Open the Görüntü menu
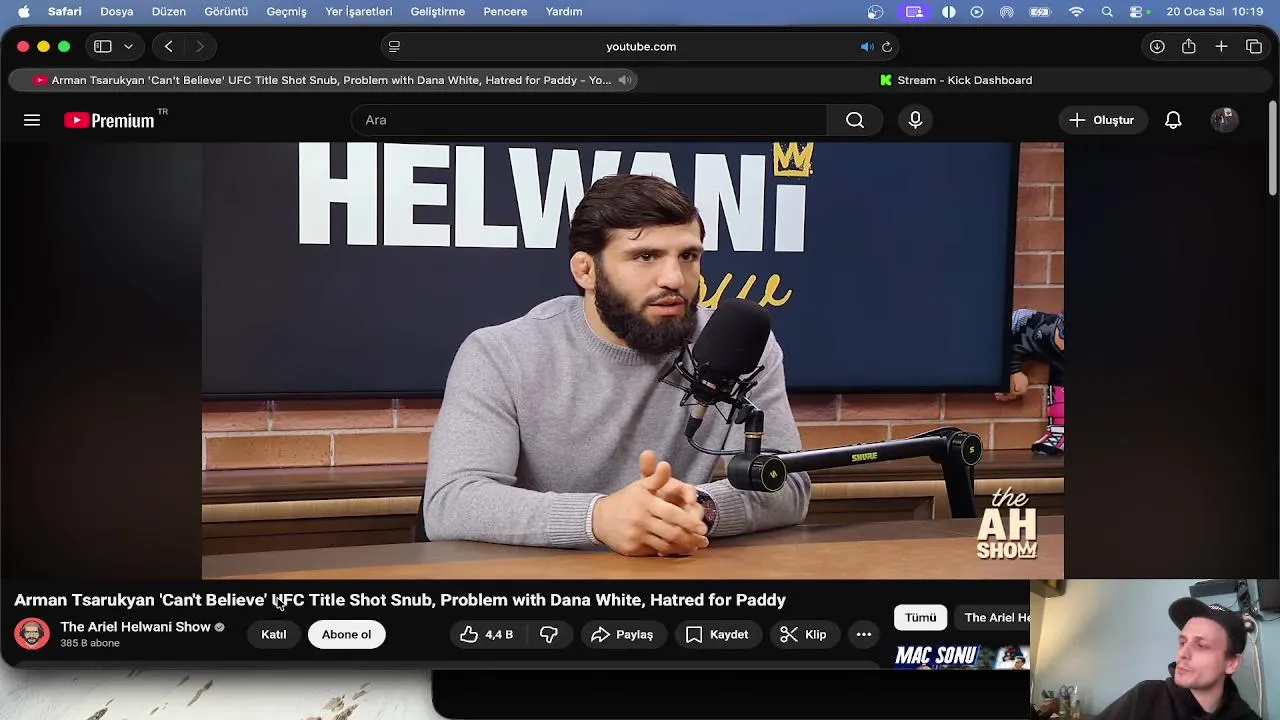Screen dimensions: 1280x720 (x=226, y=11)
